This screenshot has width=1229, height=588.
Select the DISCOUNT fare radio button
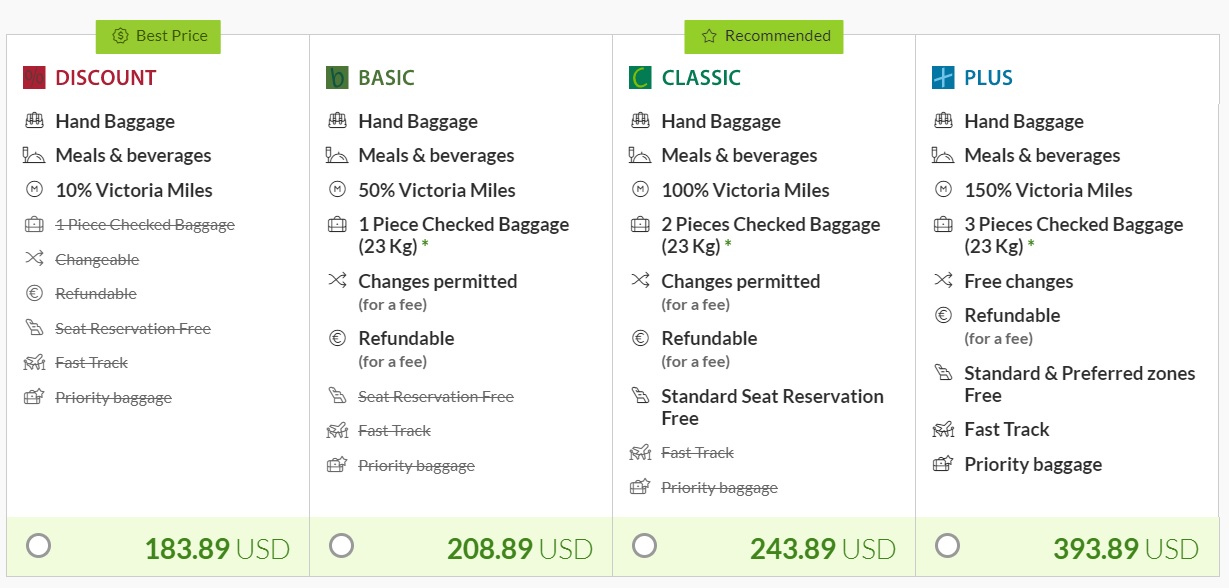point(38,546)
